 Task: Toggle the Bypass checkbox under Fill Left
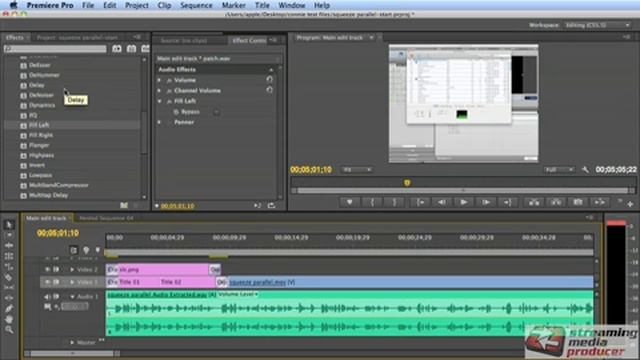(x=216, y=112)
